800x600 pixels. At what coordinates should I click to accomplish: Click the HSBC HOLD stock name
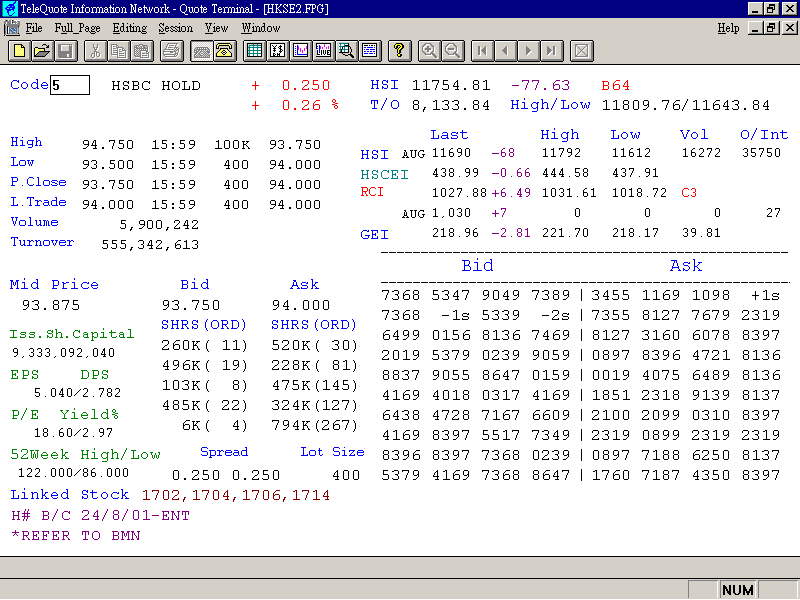(156, 86)
